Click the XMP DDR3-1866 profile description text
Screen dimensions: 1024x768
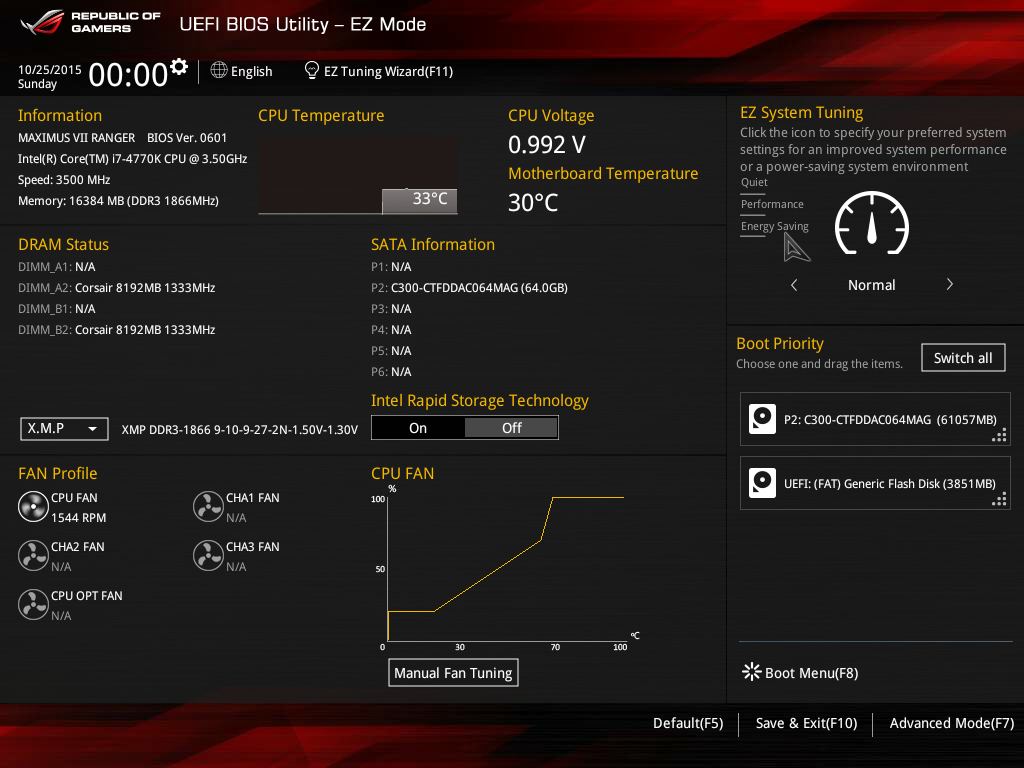pos(240,430)
